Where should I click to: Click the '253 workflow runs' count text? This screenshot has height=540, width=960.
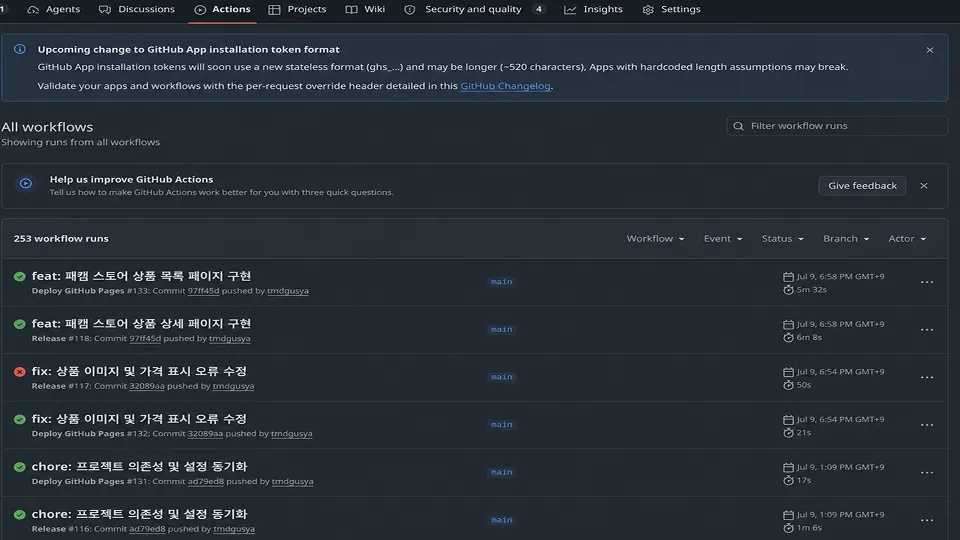[61, 239]
